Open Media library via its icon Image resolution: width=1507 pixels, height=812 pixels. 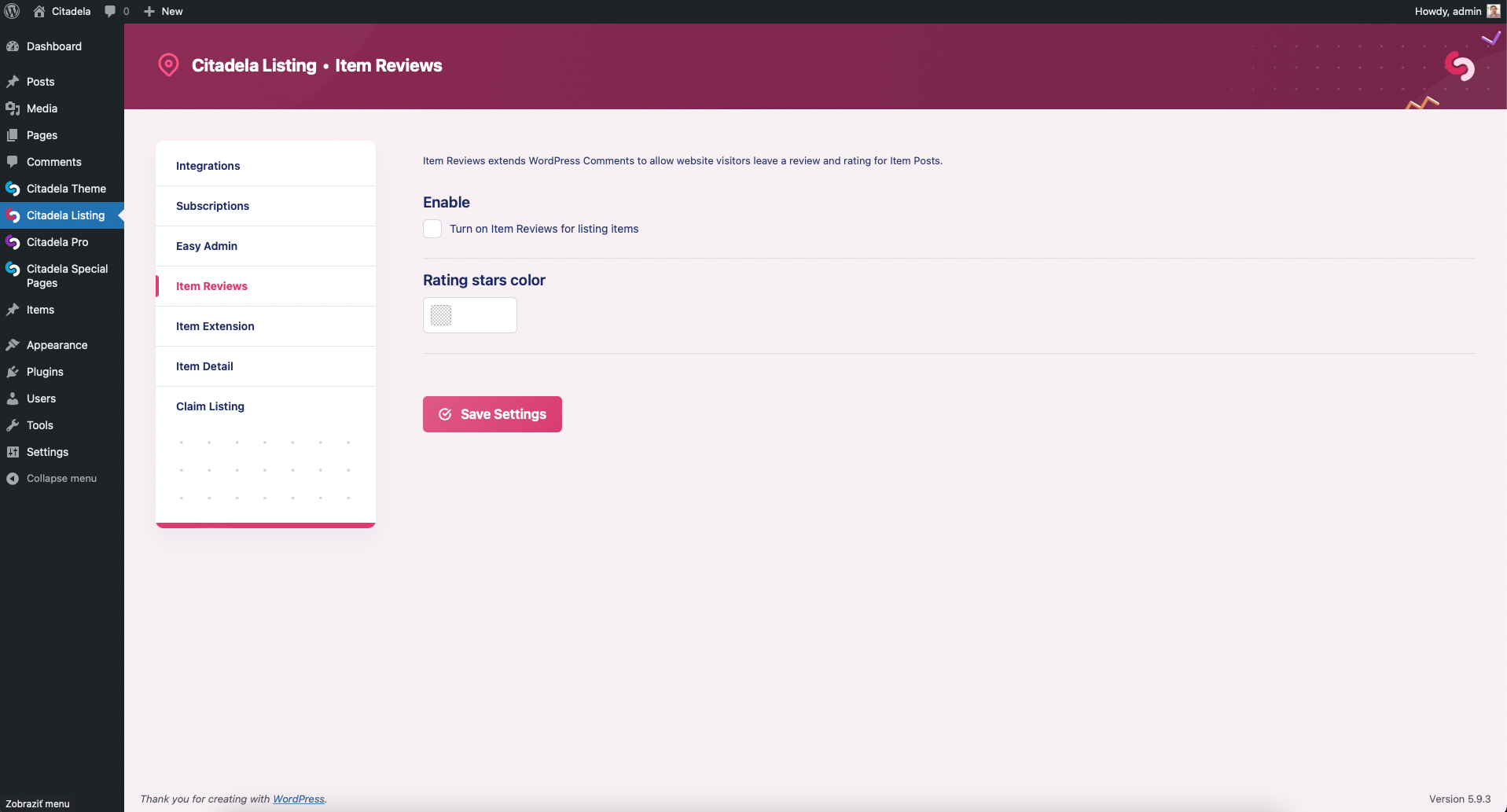tap(13, 108)
